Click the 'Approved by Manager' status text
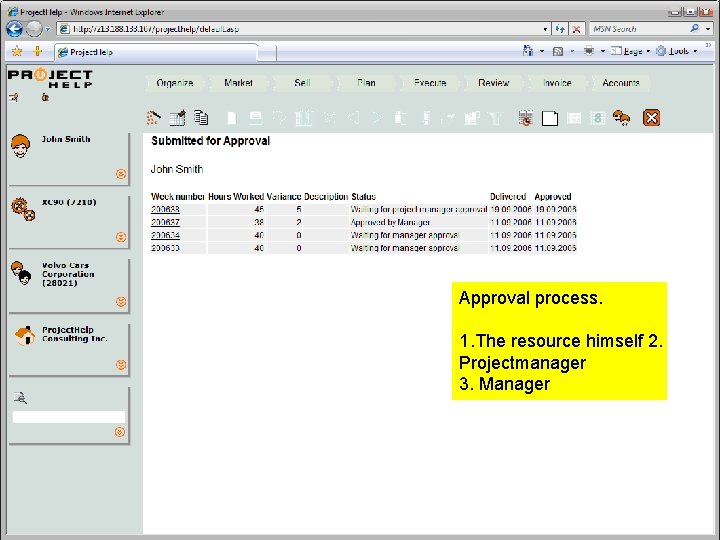This screenshot has height=540, width=720. 390,222
